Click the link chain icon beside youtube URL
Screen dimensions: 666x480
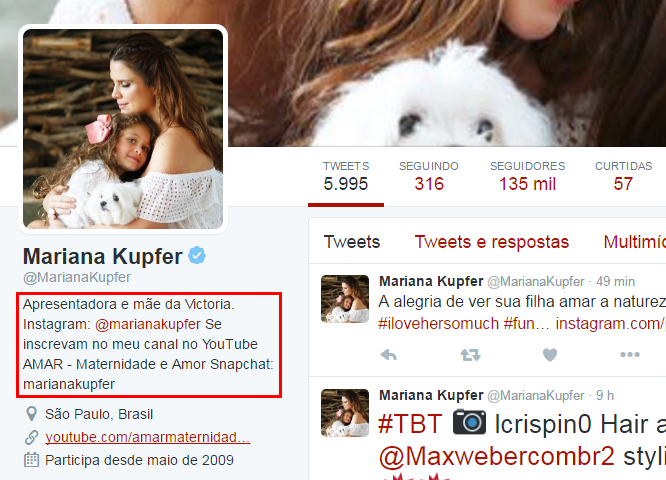point(31,437)
